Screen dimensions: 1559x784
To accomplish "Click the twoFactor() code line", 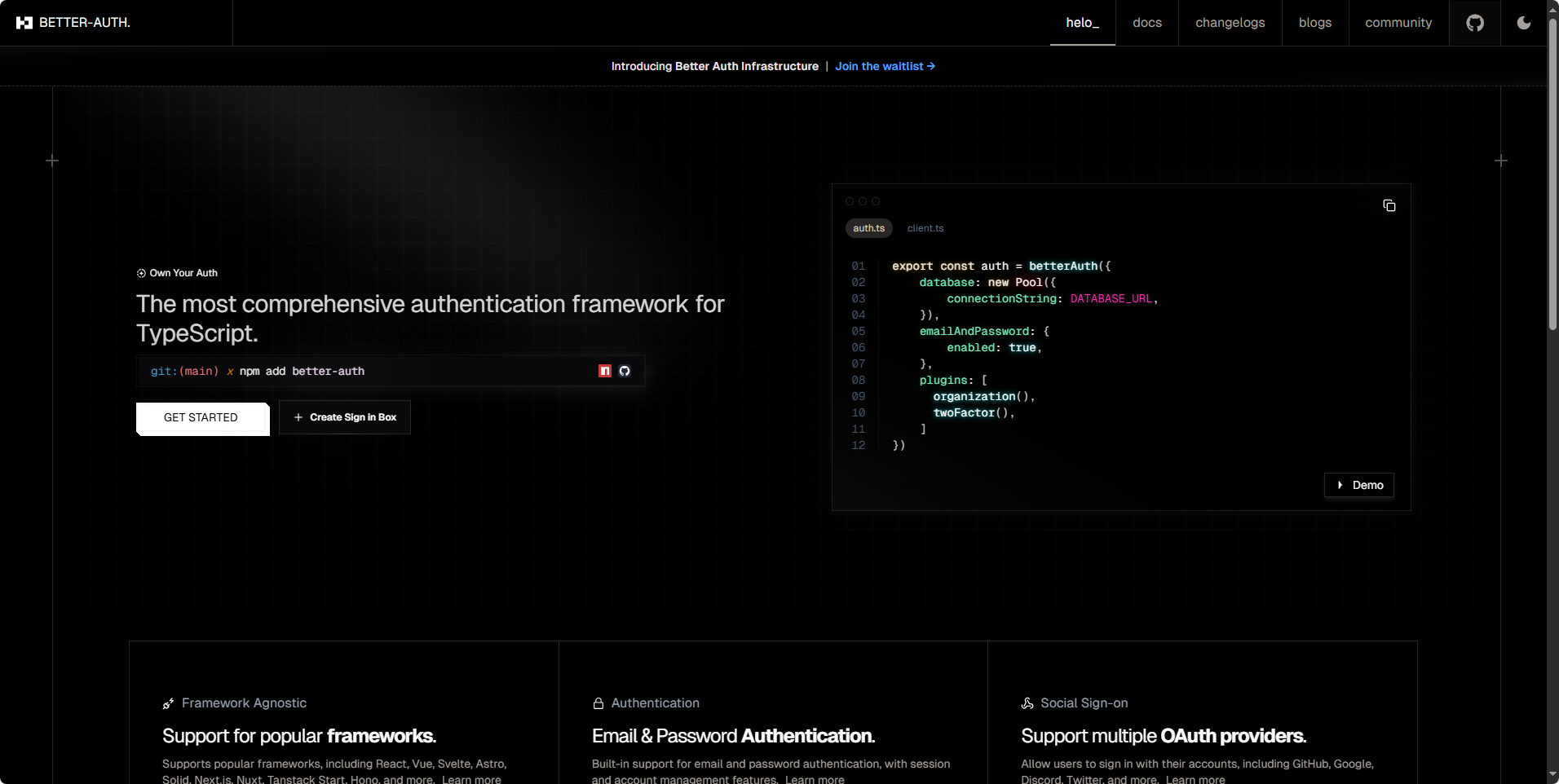I will point(974,413).
